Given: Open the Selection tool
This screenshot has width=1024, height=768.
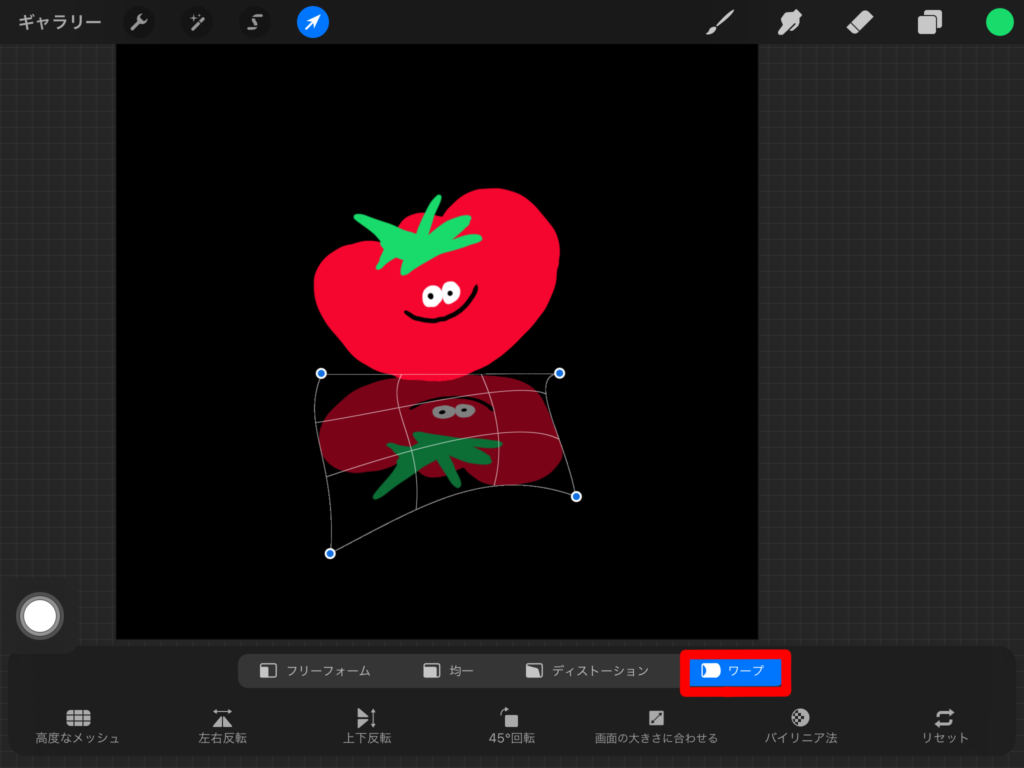Looking at the screenshot, I should 253,22.
